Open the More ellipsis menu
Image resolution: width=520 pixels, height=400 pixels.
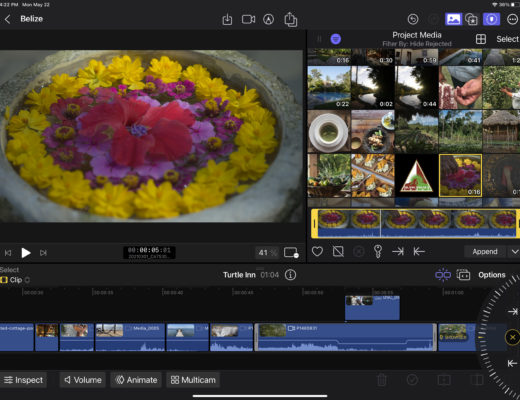(x=512, y=19)
